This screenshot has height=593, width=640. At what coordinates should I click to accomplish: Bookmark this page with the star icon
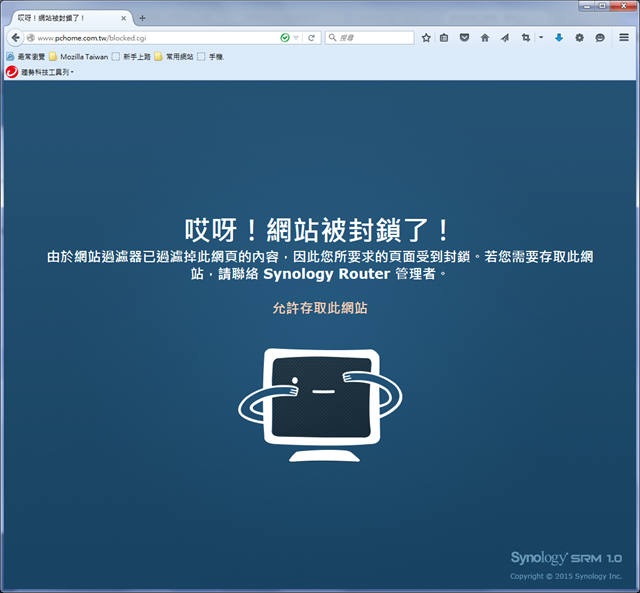coord(426,38)
